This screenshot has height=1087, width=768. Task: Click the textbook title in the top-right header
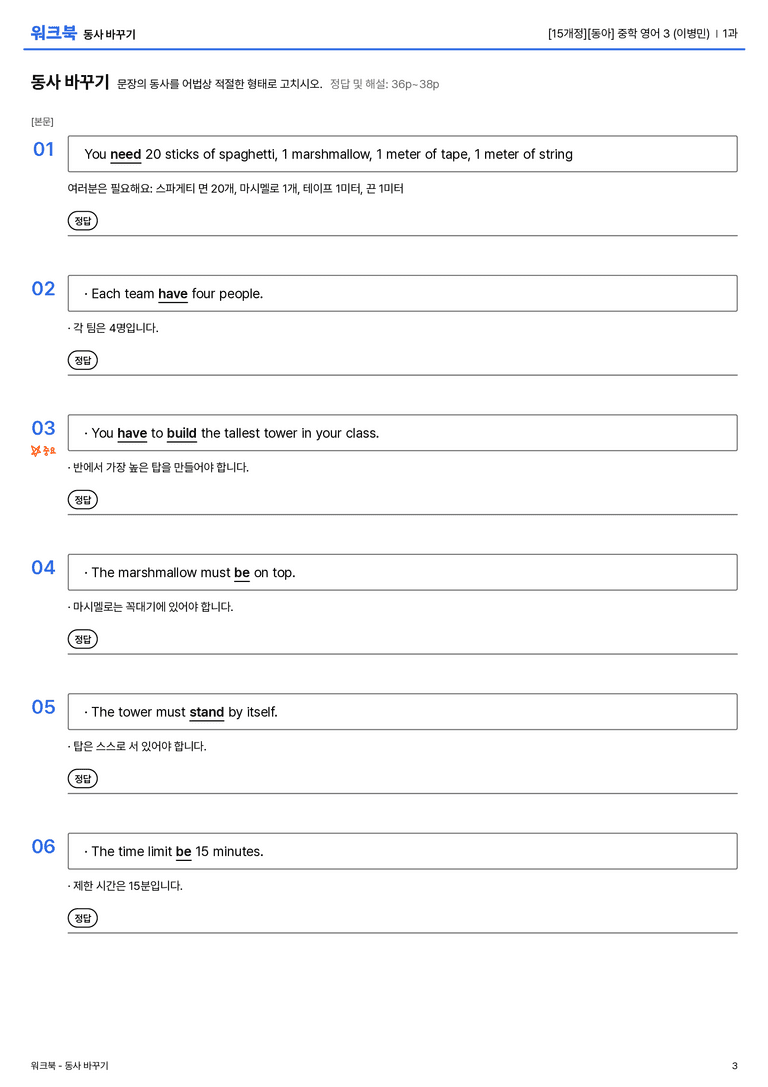point(629,33)
